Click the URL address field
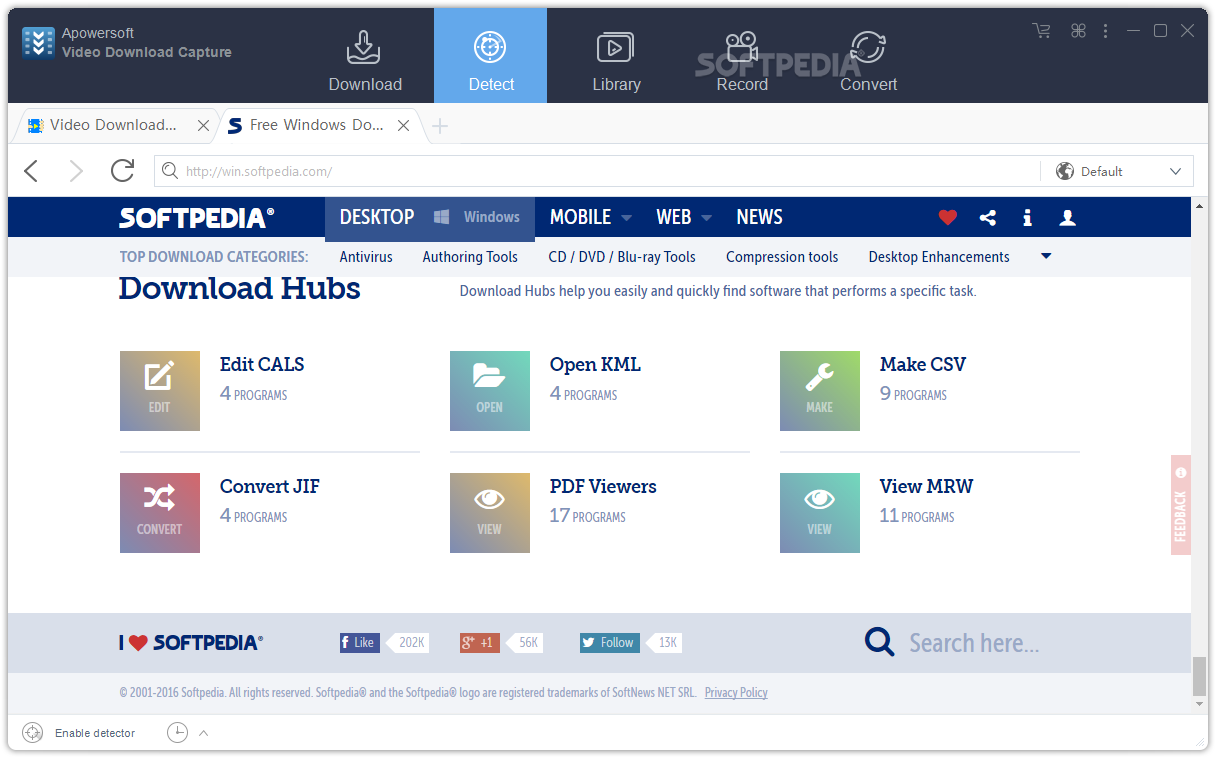 (x=597, y=171)
